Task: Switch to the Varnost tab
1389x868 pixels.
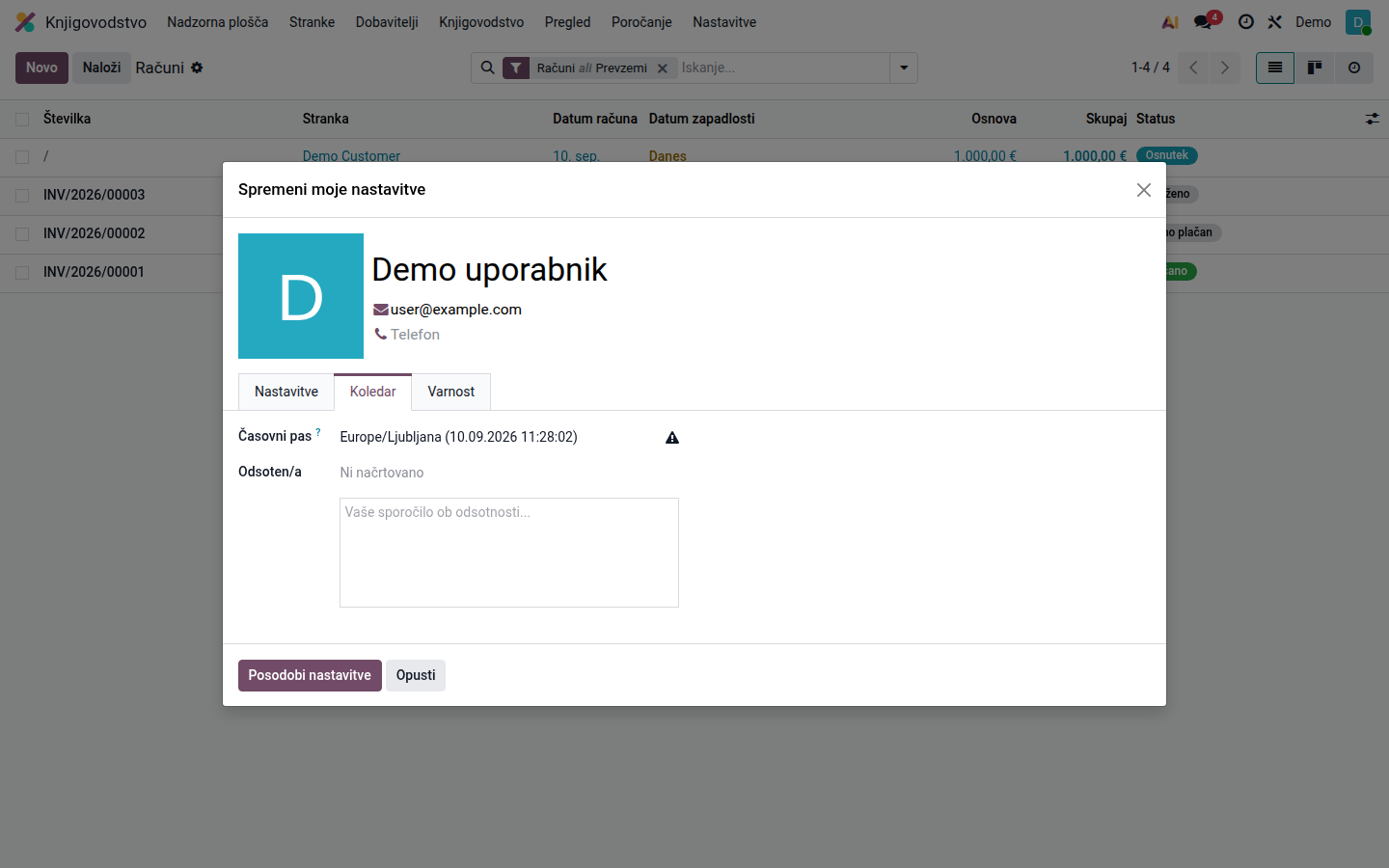Action: click(x=451, y=392)
